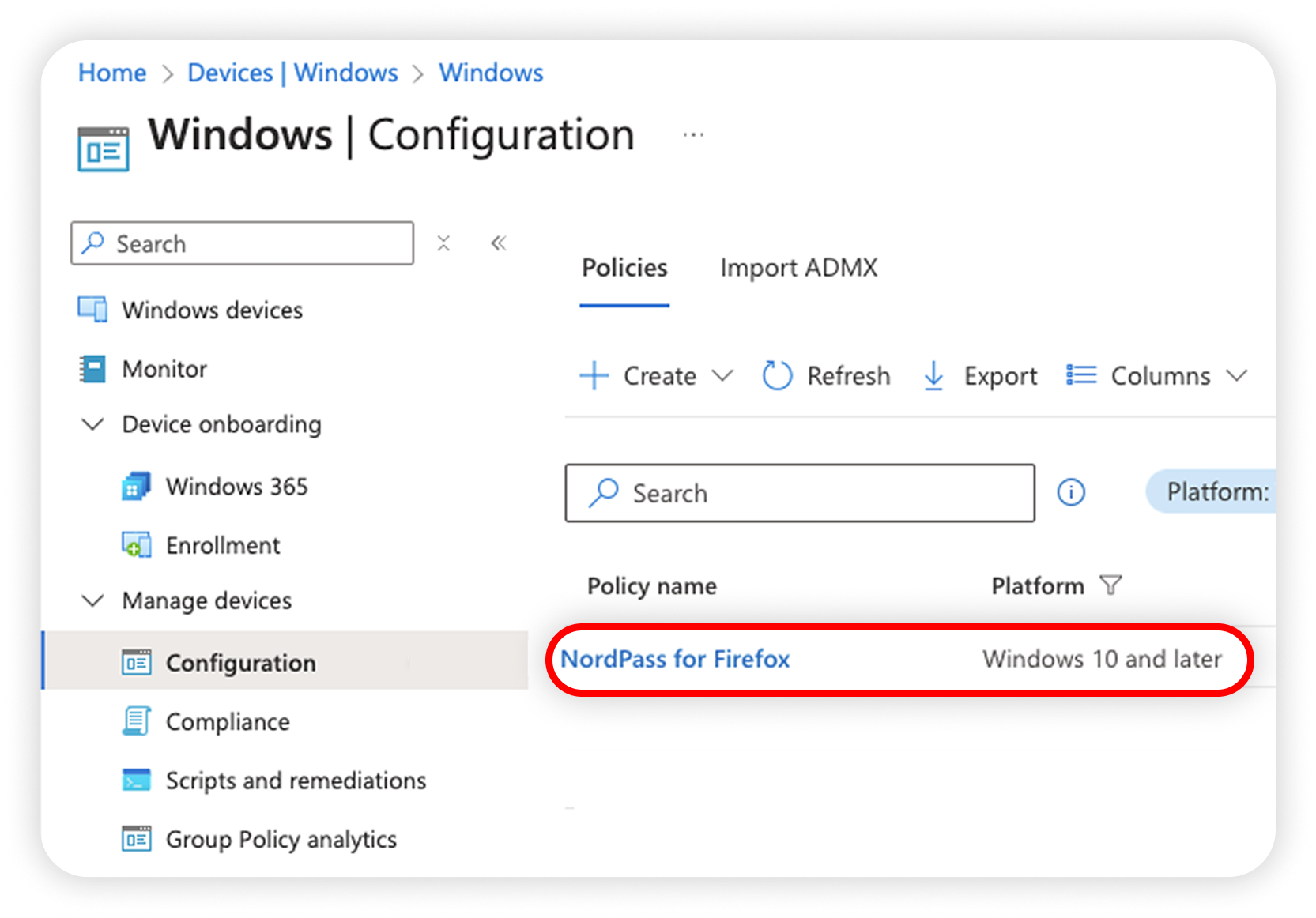
Task: Select Windows devices in sidebar
Action: pyautogui.click(x=212, y=310)
